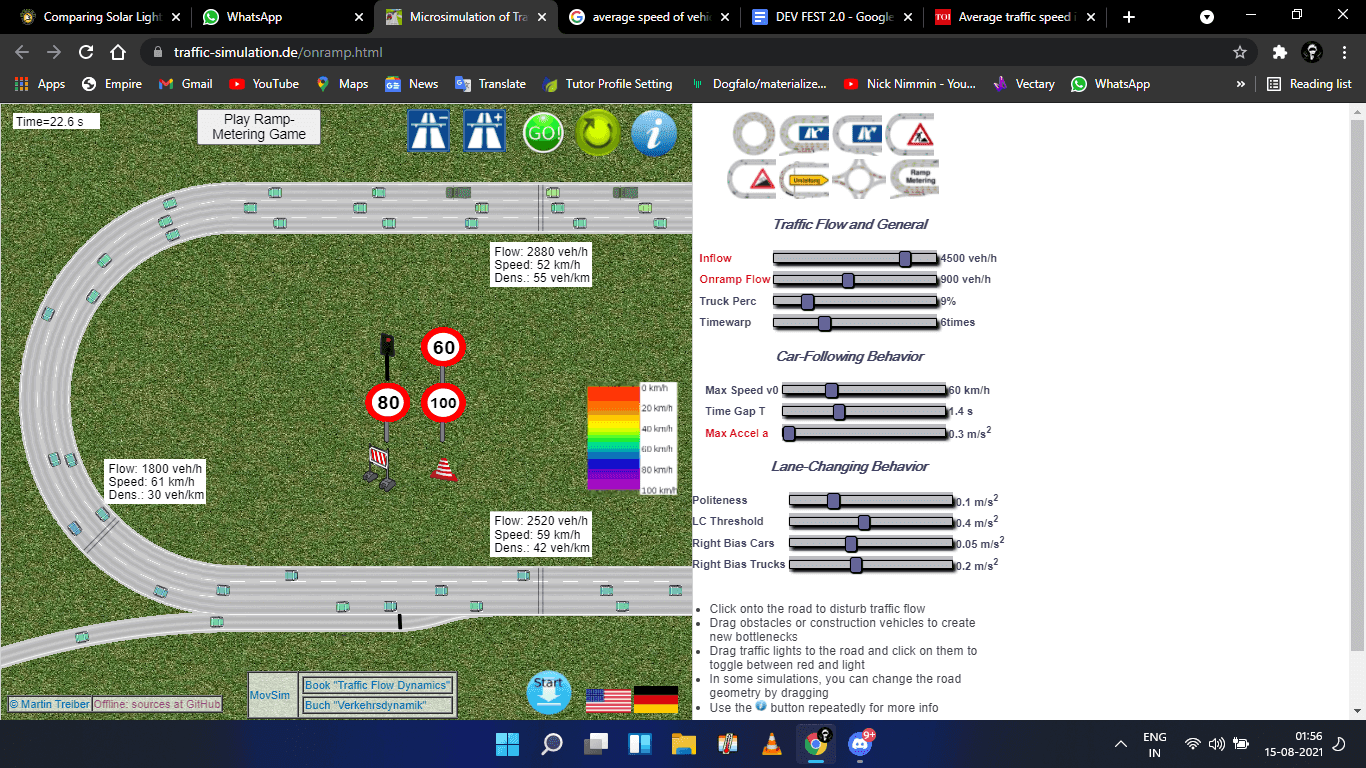Click the Politeness slider
This screenshot has height=768, width=1366.
coord(871,501)
